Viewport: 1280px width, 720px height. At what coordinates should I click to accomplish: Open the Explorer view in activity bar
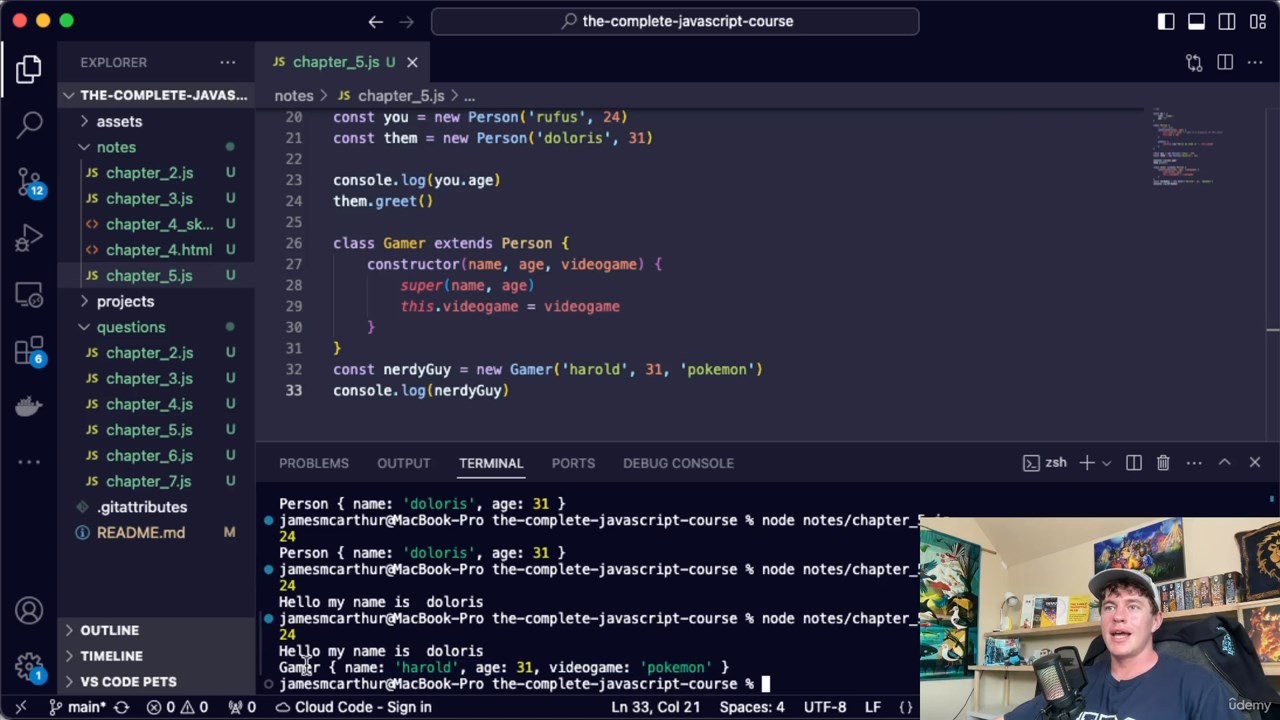tap(29, 68)
